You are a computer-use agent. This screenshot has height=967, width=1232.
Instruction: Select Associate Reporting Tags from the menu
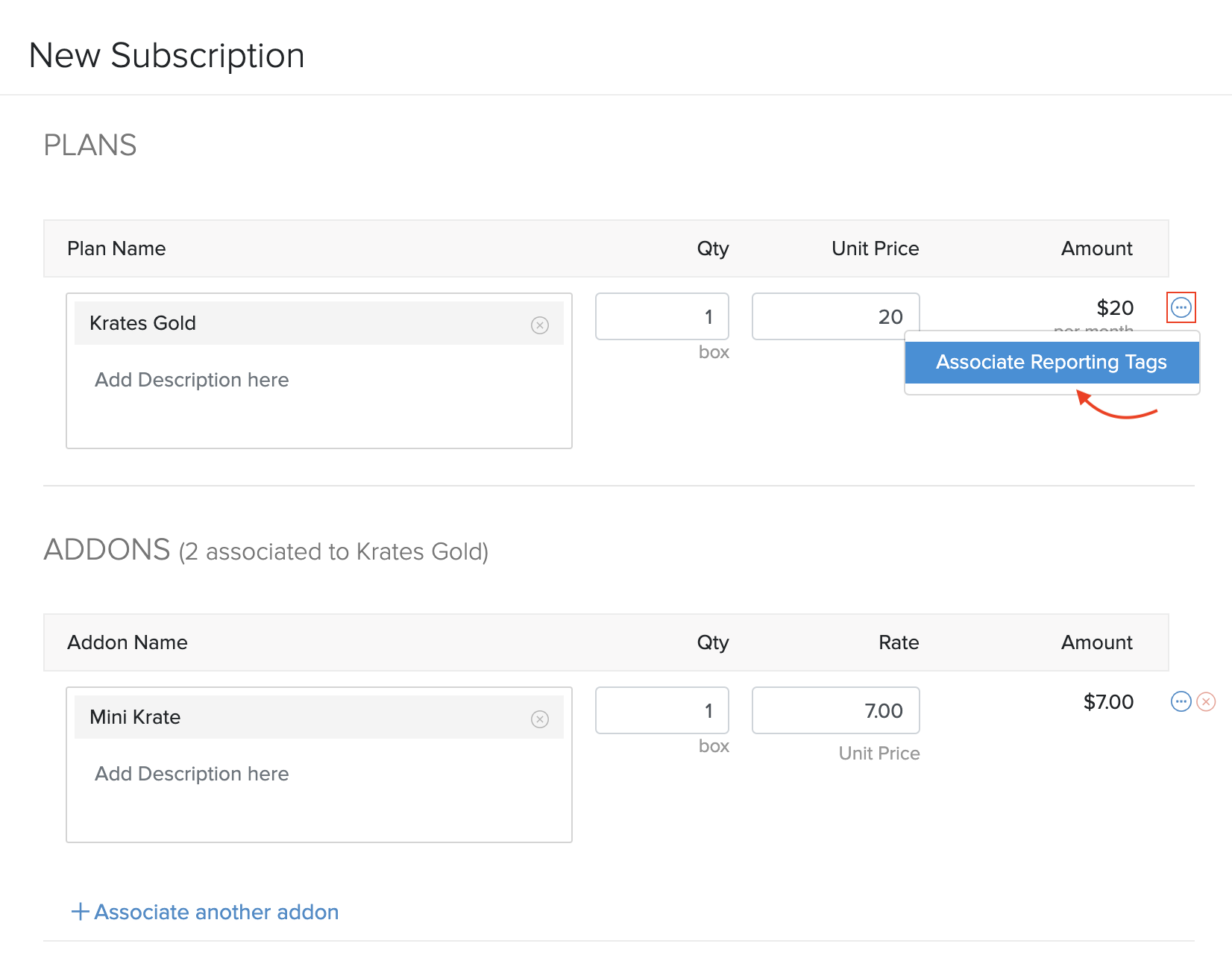1052,362
